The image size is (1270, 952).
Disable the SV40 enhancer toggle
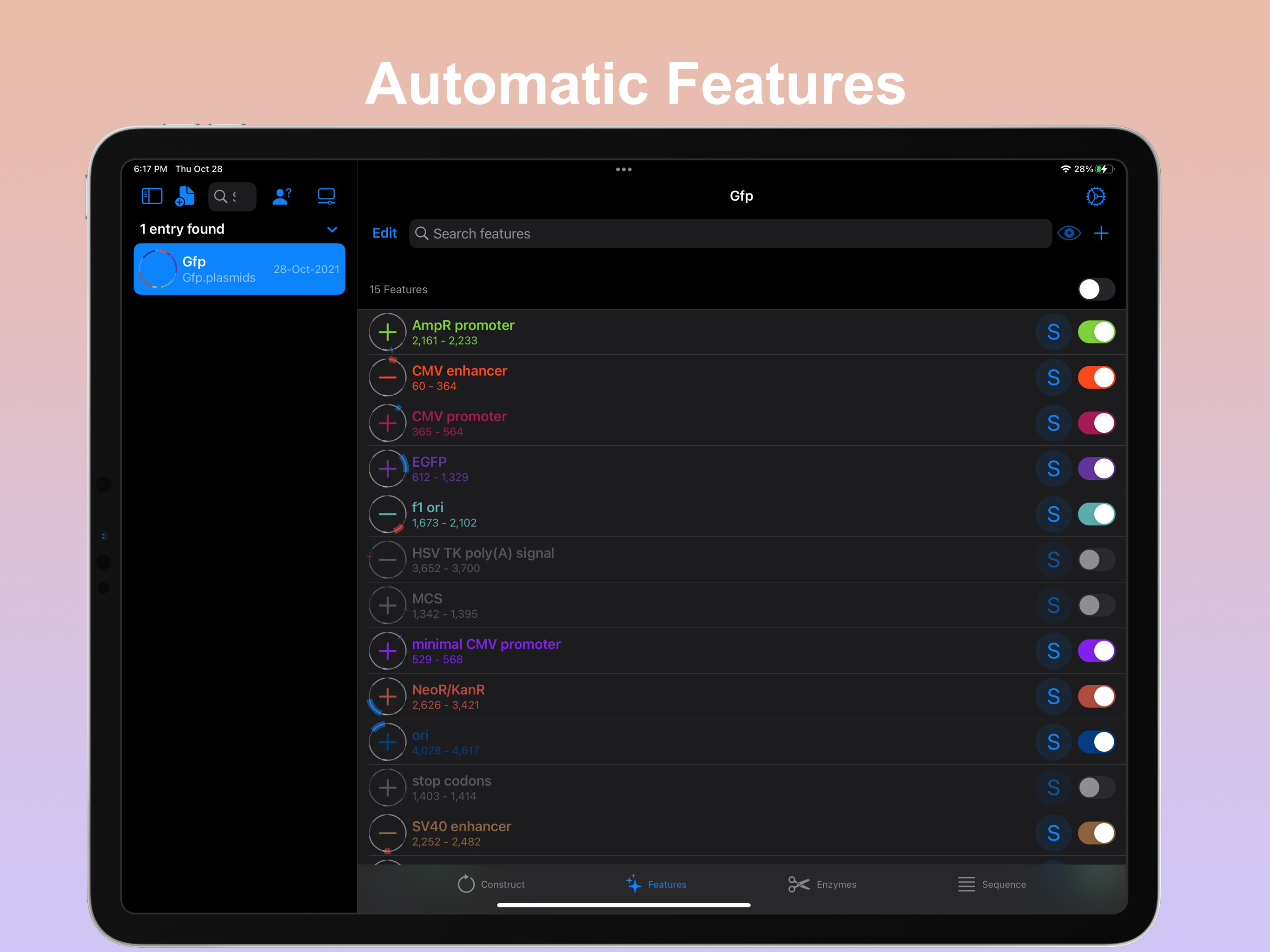coord(1096,833)
